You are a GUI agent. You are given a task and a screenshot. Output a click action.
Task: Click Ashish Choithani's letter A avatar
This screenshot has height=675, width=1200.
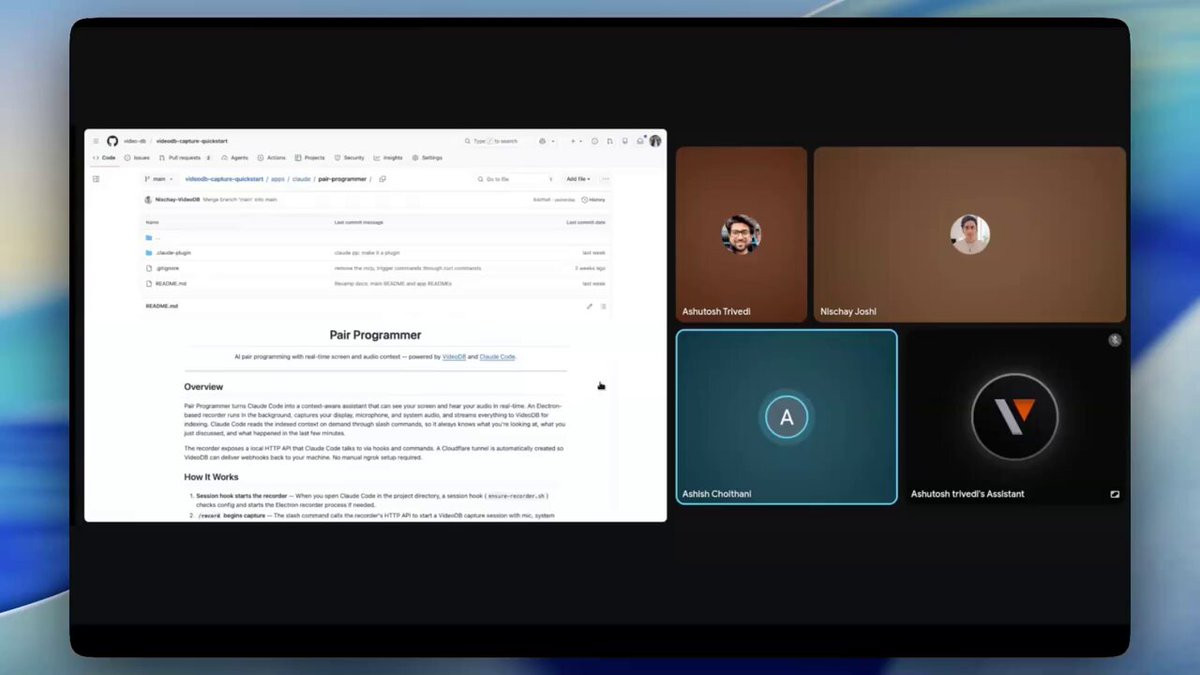click(787, 417)
